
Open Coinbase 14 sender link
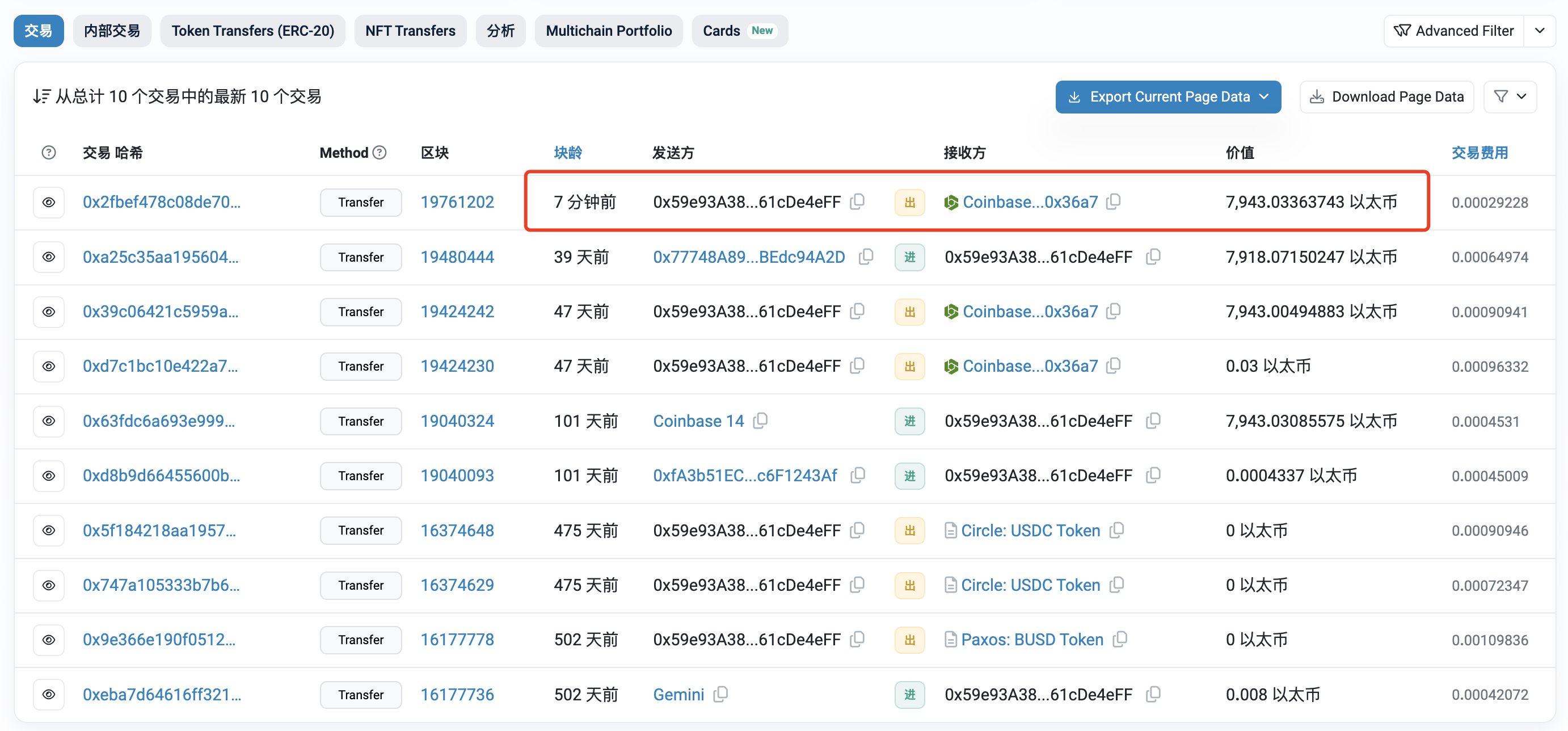[x=698, y=421]
